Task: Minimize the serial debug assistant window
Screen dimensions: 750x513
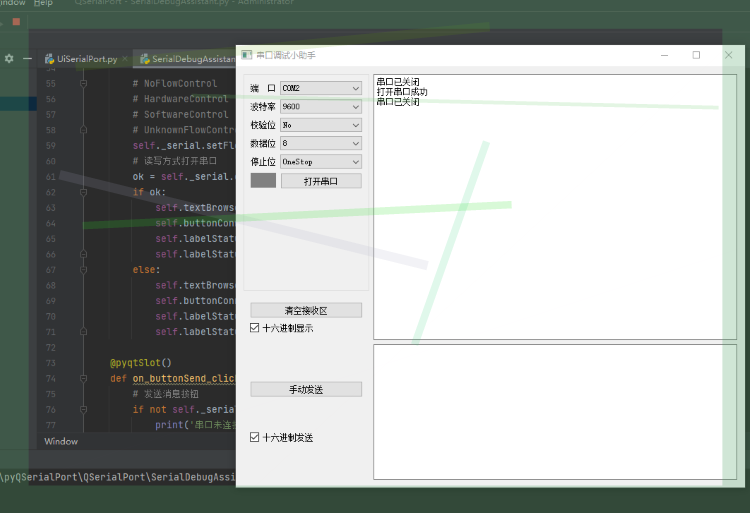Action: (x=664, y=55)
